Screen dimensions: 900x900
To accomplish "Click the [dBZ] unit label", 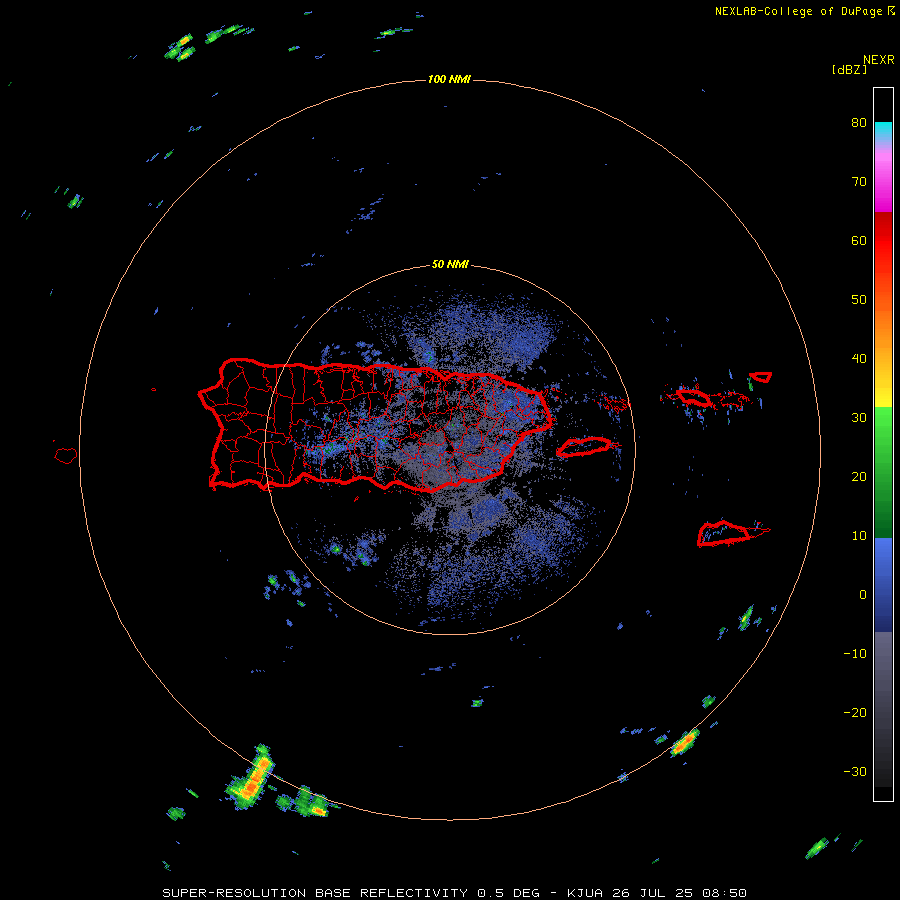I will click(x=849, y=70).
